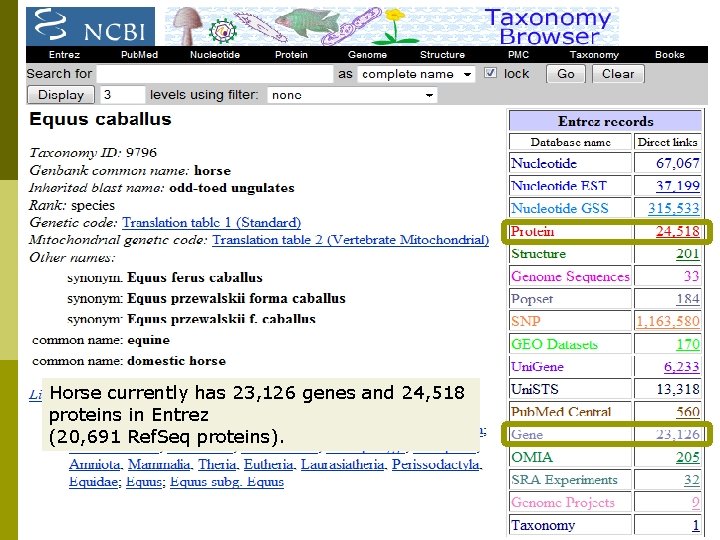The image size is (720, 540).
Task: Click the Nucleotide database link
Action: [544, 163]
